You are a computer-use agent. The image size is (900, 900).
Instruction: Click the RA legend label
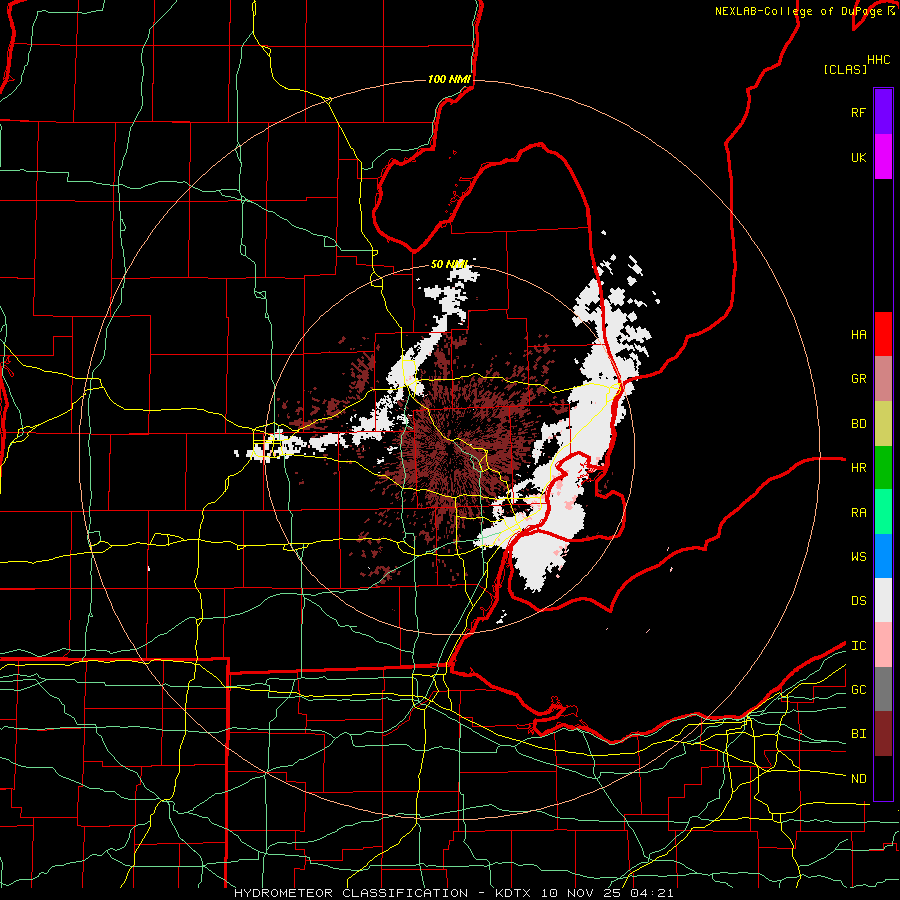coord(858,513)
